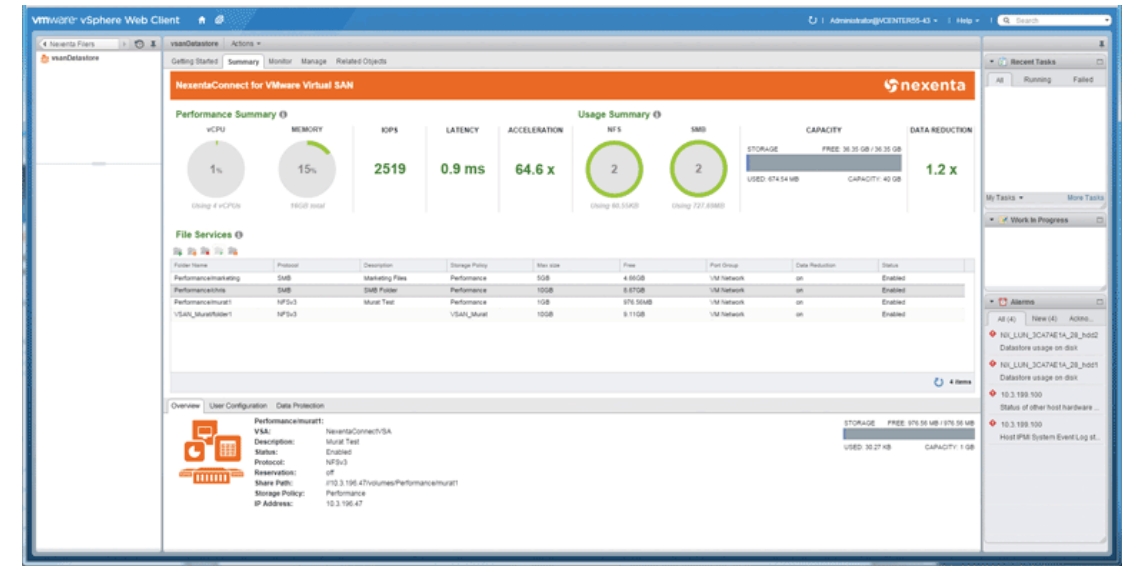Switch to Data Protection tab
The height and width of the screenshot is (572, 1140).
(x=300, y=406)
